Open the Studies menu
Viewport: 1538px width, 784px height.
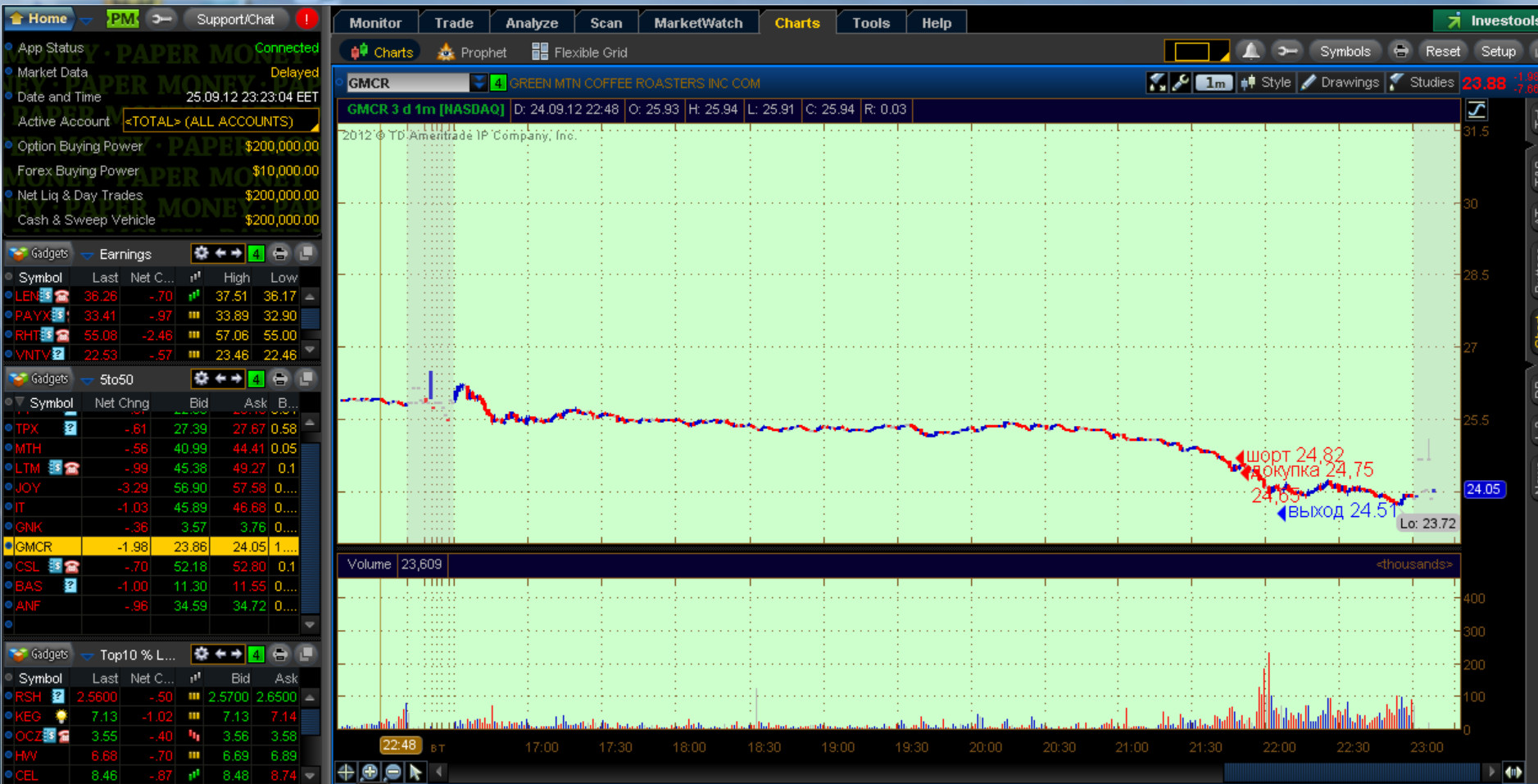tap(1422, 82)
